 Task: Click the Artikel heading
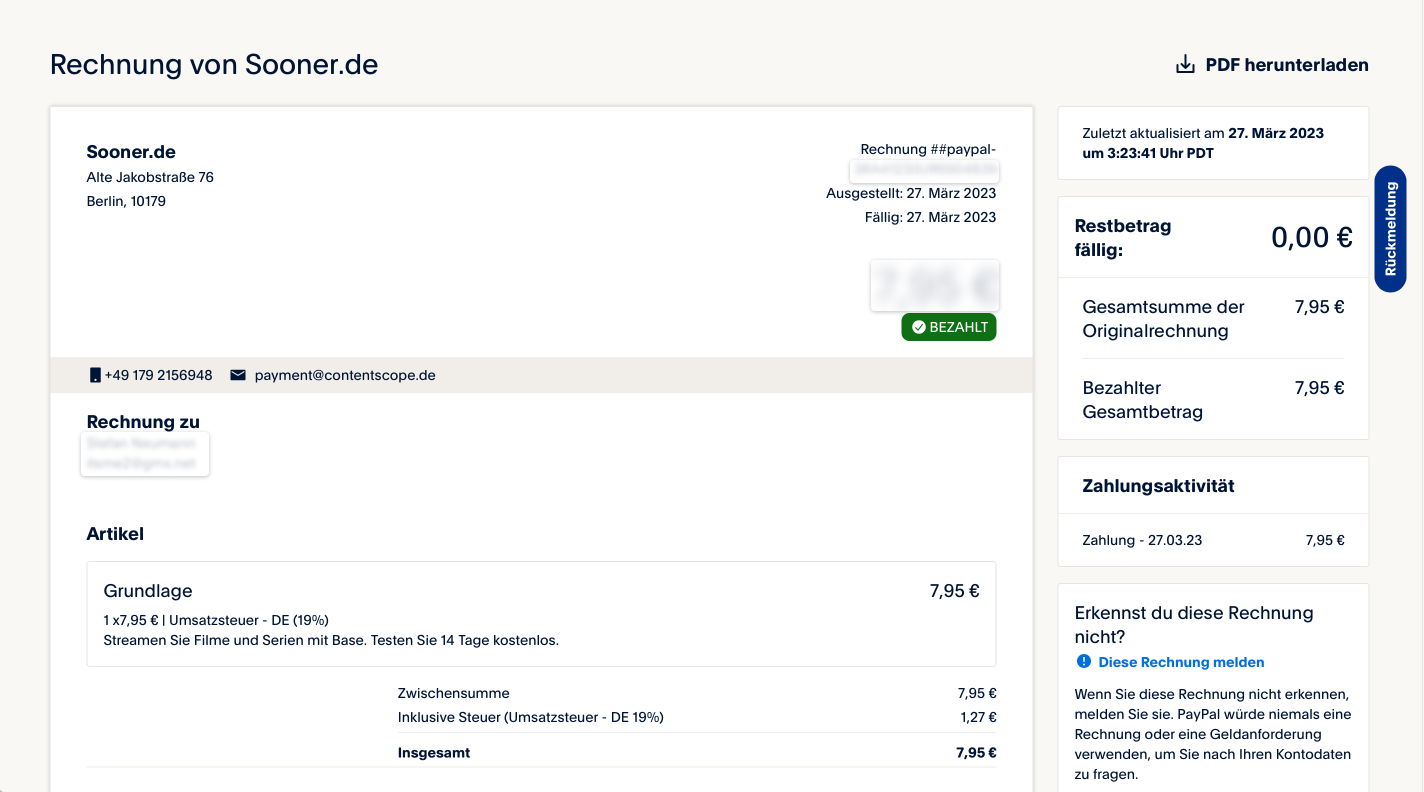(x=115, y=534)
